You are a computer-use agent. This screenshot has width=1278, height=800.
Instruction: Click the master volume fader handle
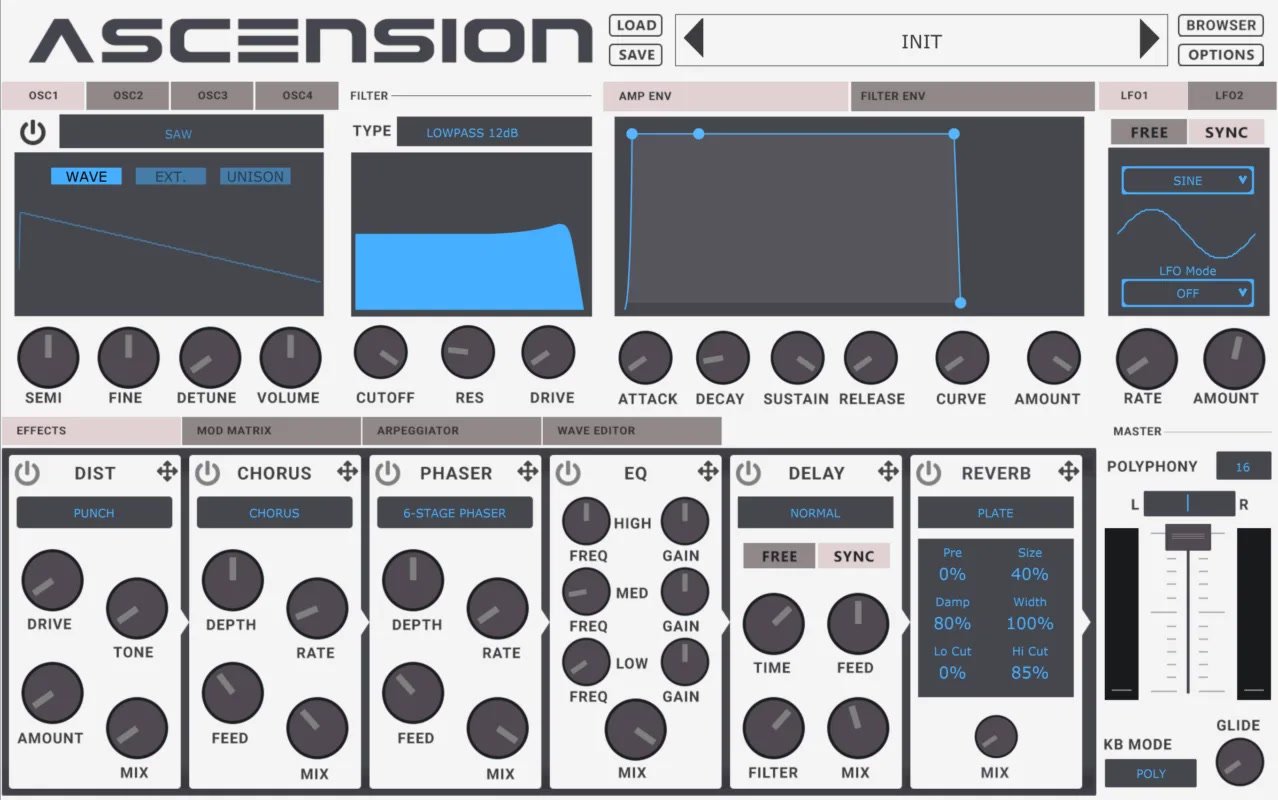point(1187,537)
